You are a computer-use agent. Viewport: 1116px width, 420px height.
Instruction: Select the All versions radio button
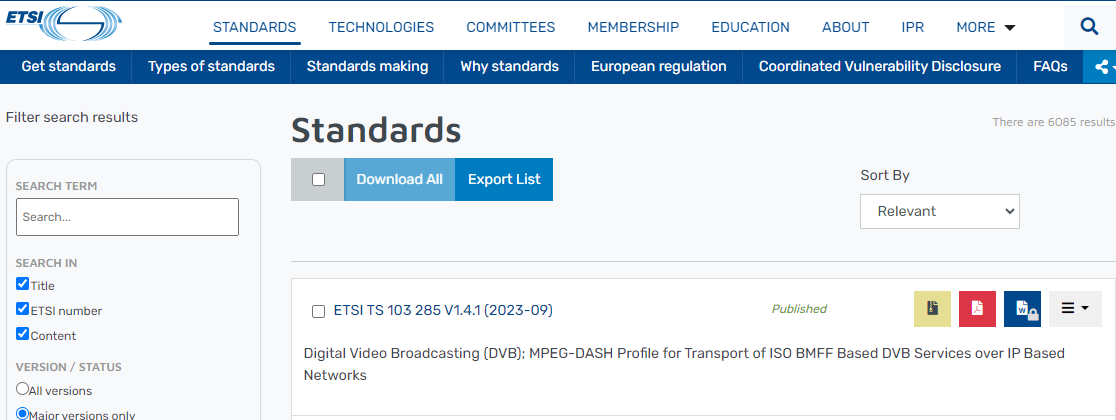[x=23, y=389]
